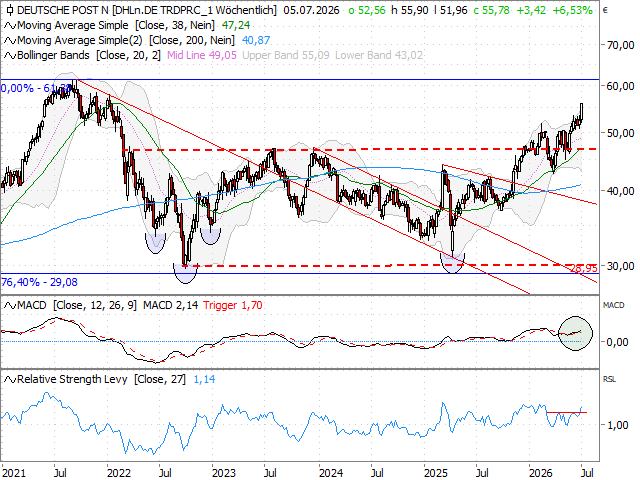Screen dimensions: 640x480
Task: Click the MACD 2,14 value
Action: pos(170,305)
